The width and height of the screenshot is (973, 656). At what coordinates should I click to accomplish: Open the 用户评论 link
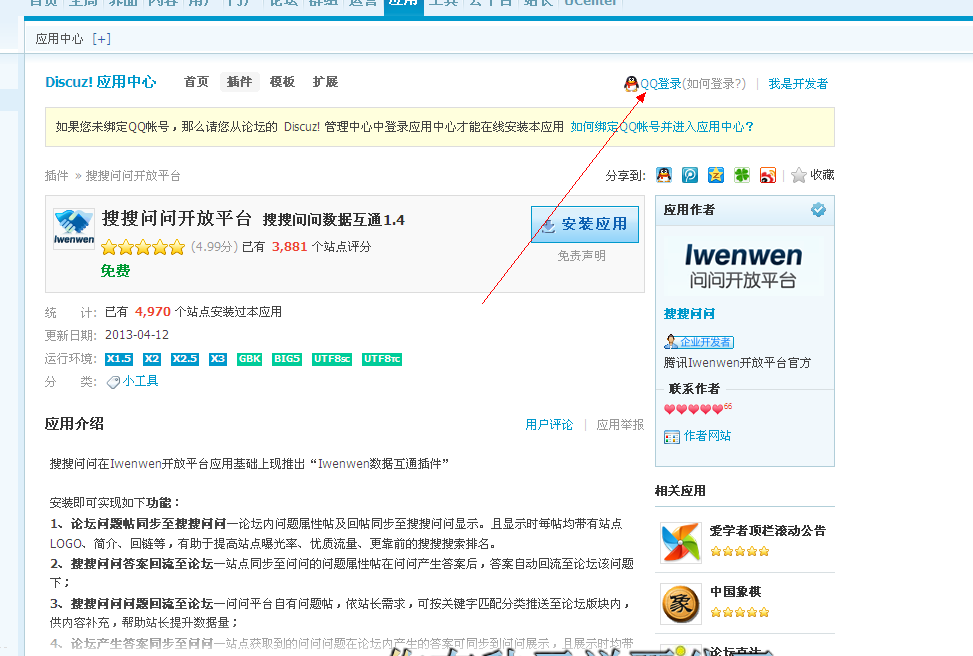(x=549, y=425)
